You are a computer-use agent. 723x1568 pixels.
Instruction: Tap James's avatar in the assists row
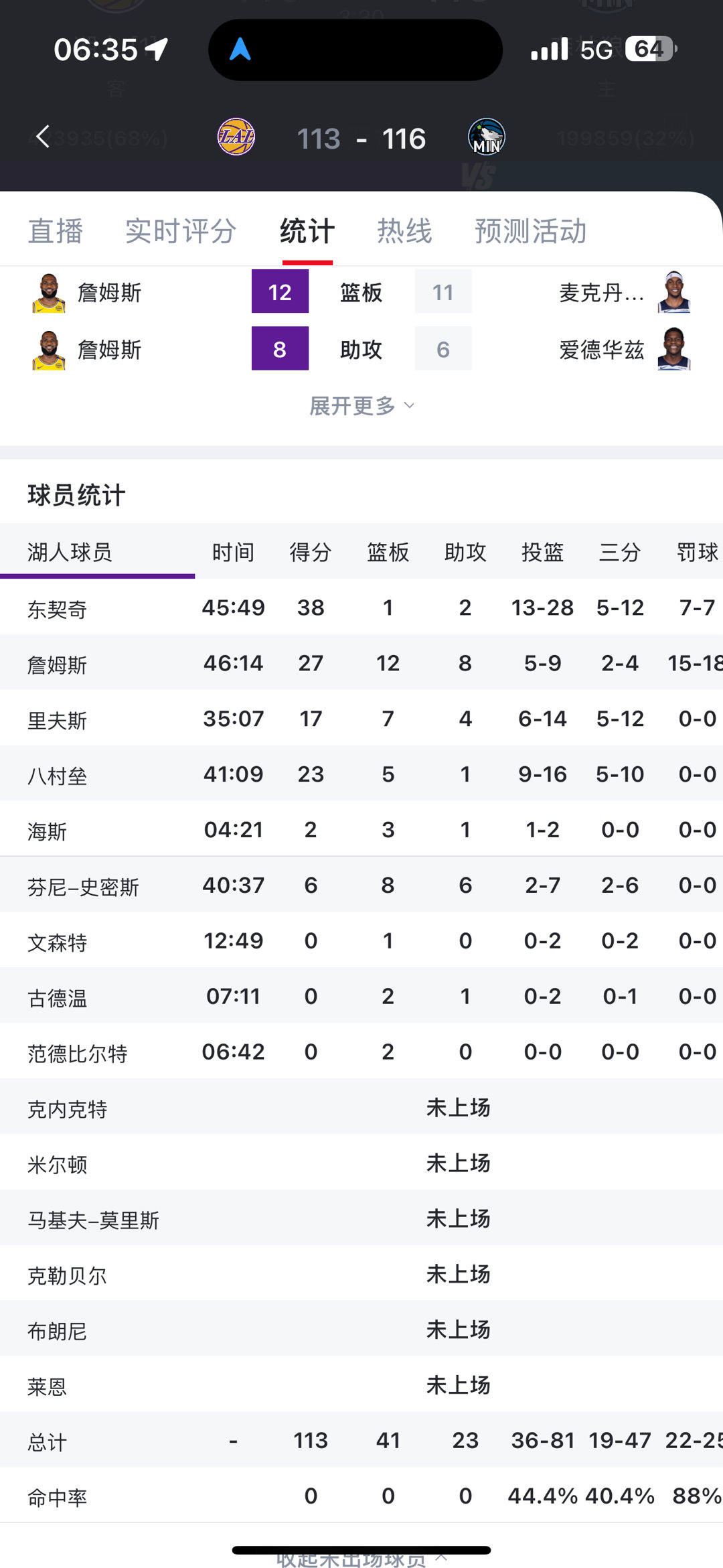50,349
